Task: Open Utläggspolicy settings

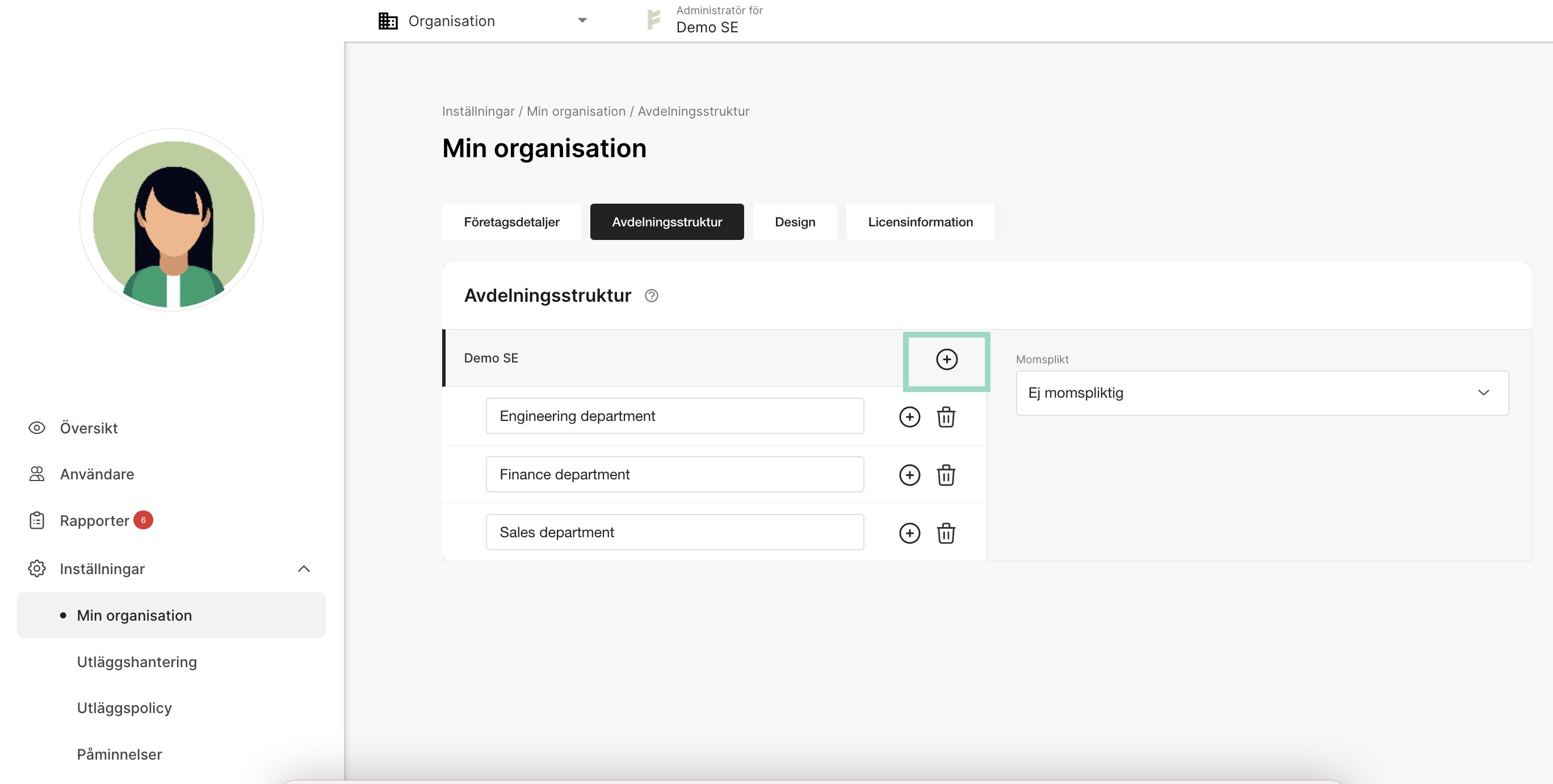Action: 124,707
